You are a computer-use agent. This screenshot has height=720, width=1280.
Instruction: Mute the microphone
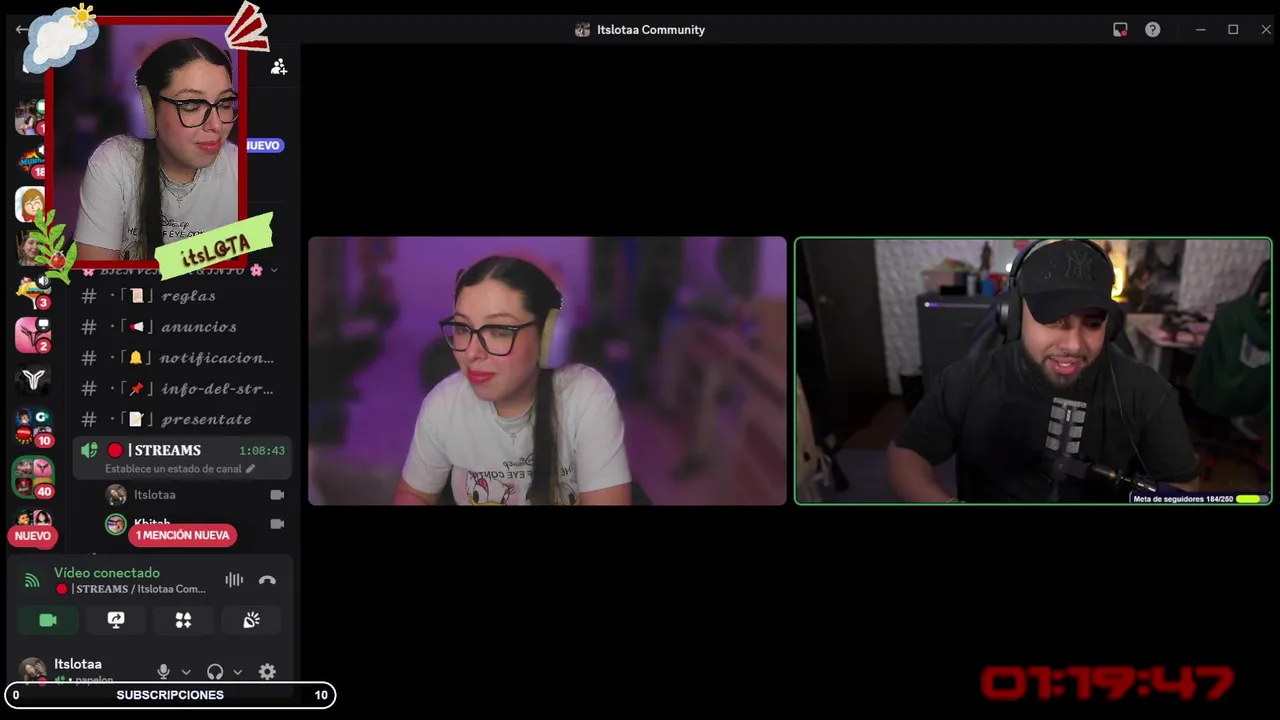click(164, 672)
